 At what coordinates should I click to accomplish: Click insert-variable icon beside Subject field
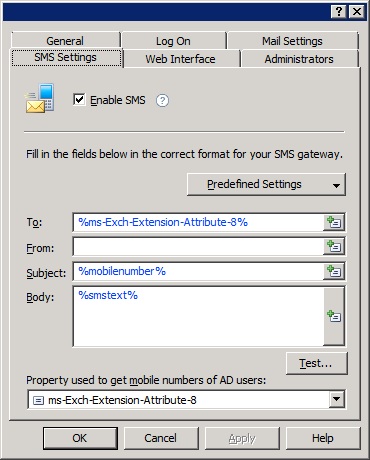[x=334, y=271]
